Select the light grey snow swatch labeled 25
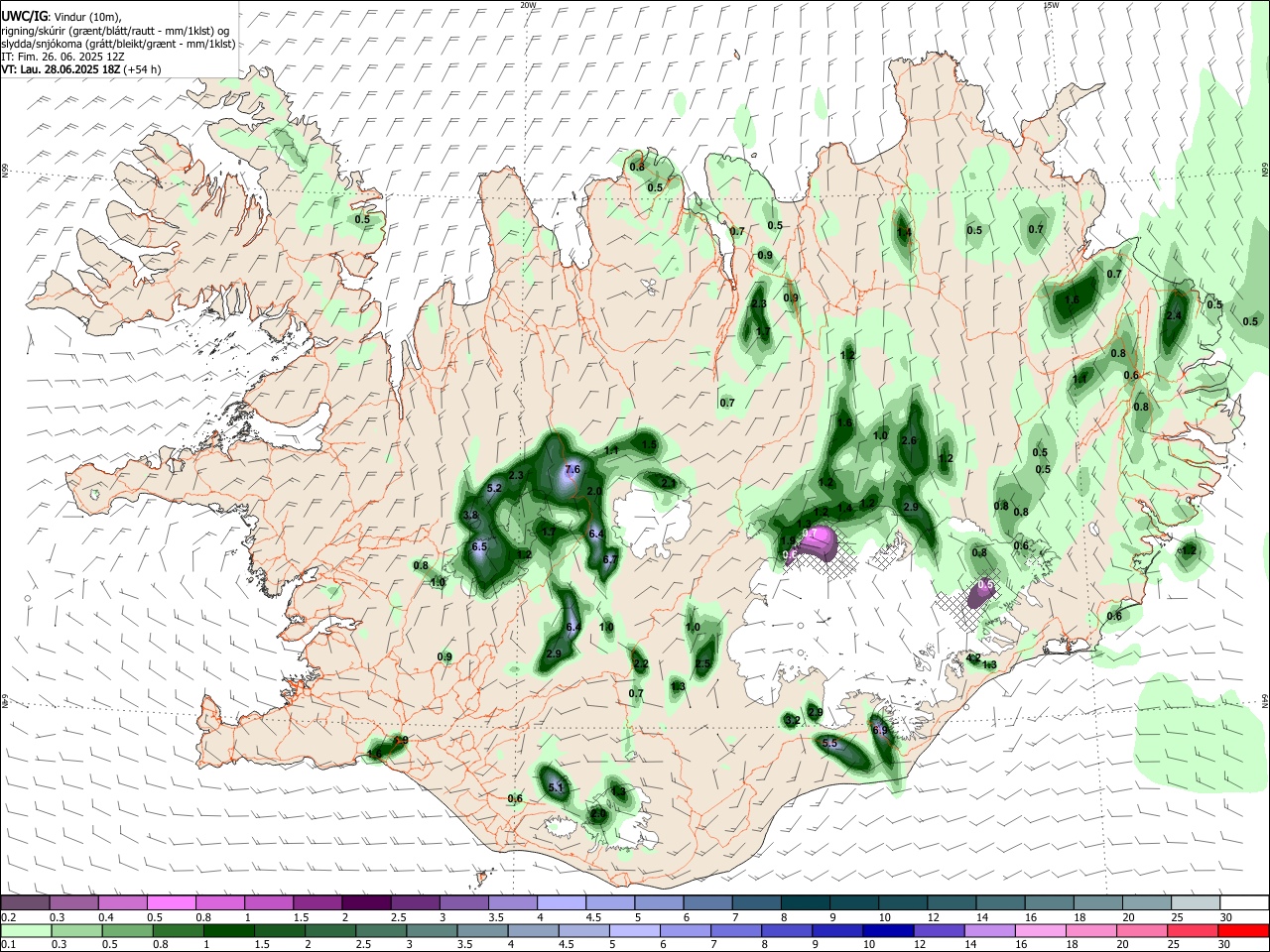The height and width of the screenshot is (952, 1270). click(1196, 903)
